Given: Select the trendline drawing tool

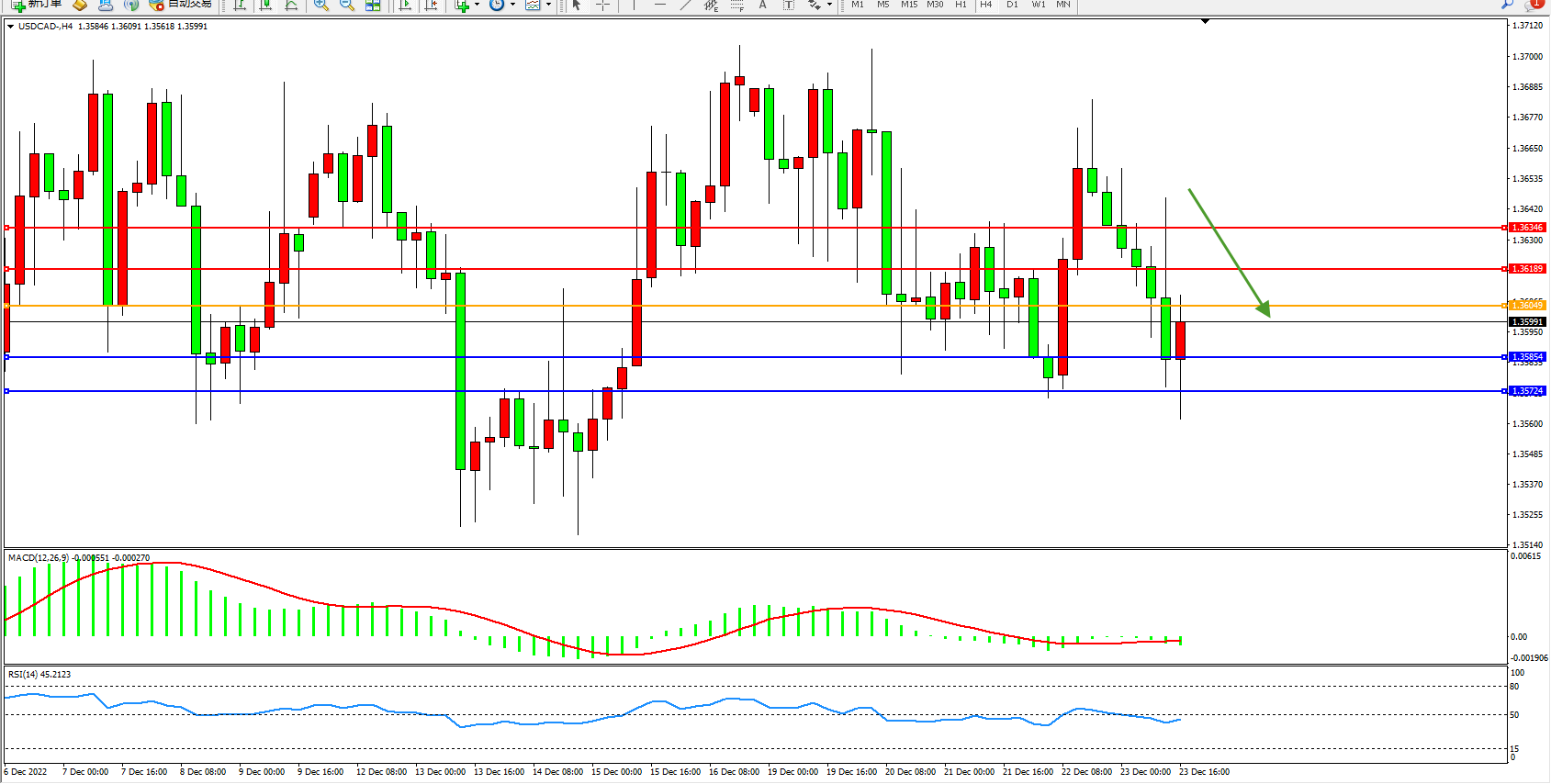Looking at the screenshot, I should (x=685, y=5).
